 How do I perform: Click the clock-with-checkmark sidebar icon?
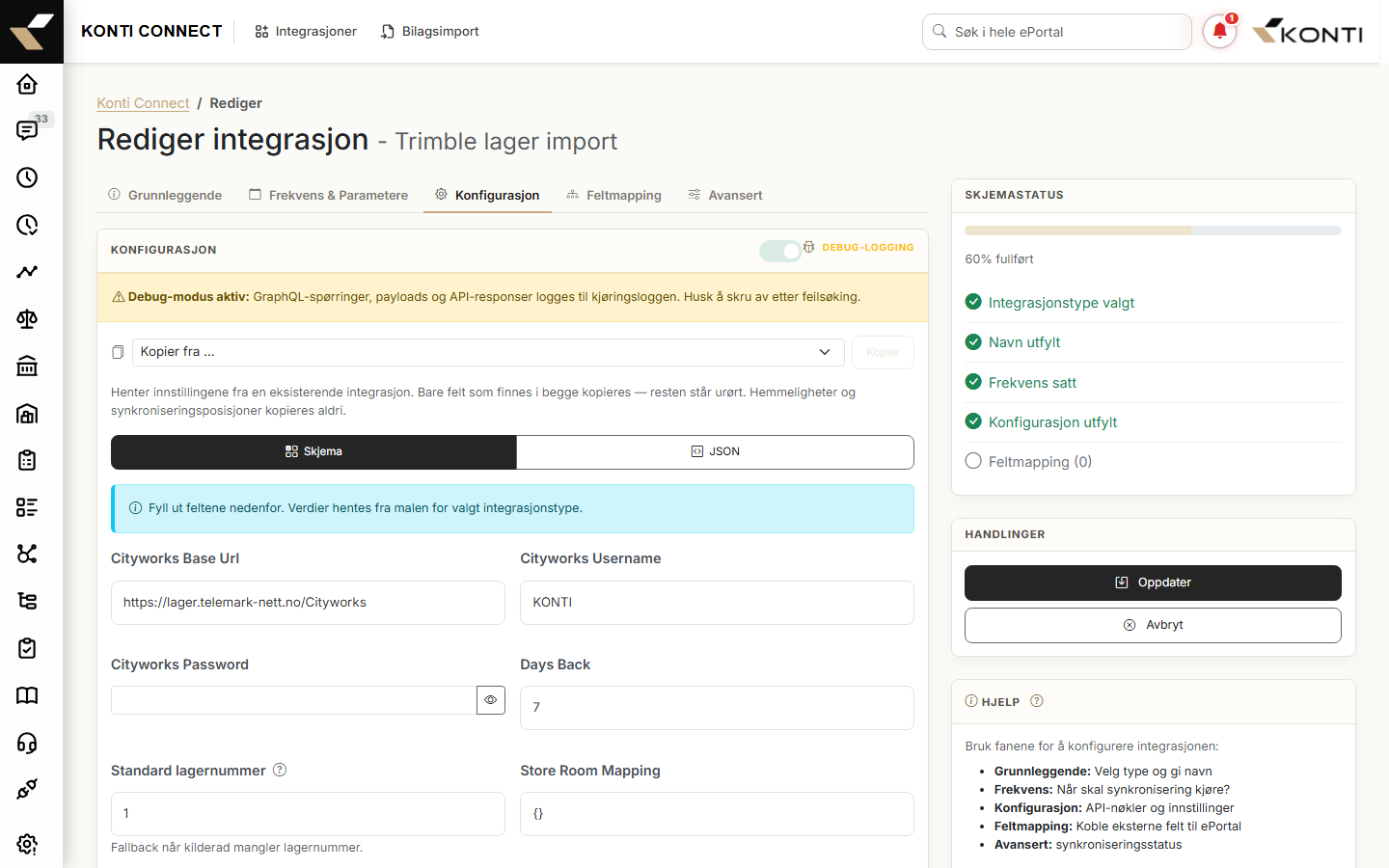[27, 225]
